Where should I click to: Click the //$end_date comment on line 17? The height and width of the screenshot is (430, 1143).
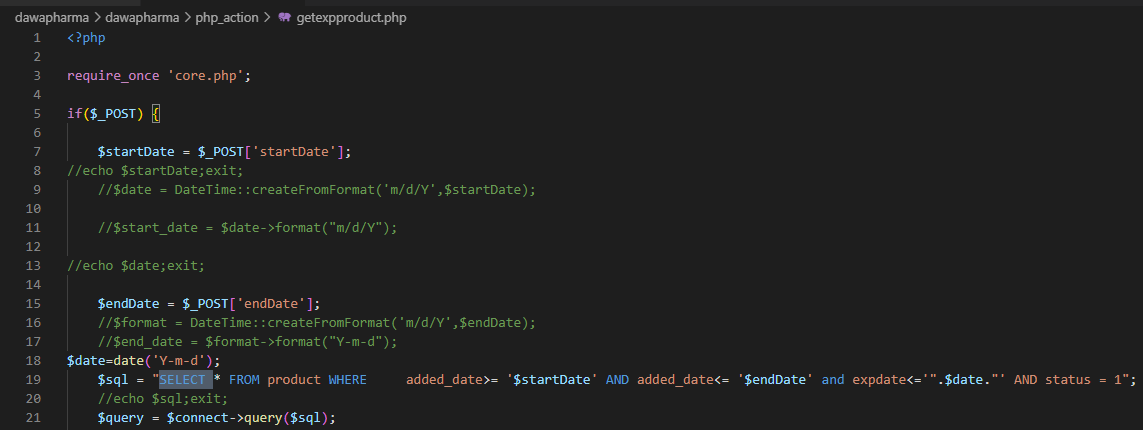point(248,340)
